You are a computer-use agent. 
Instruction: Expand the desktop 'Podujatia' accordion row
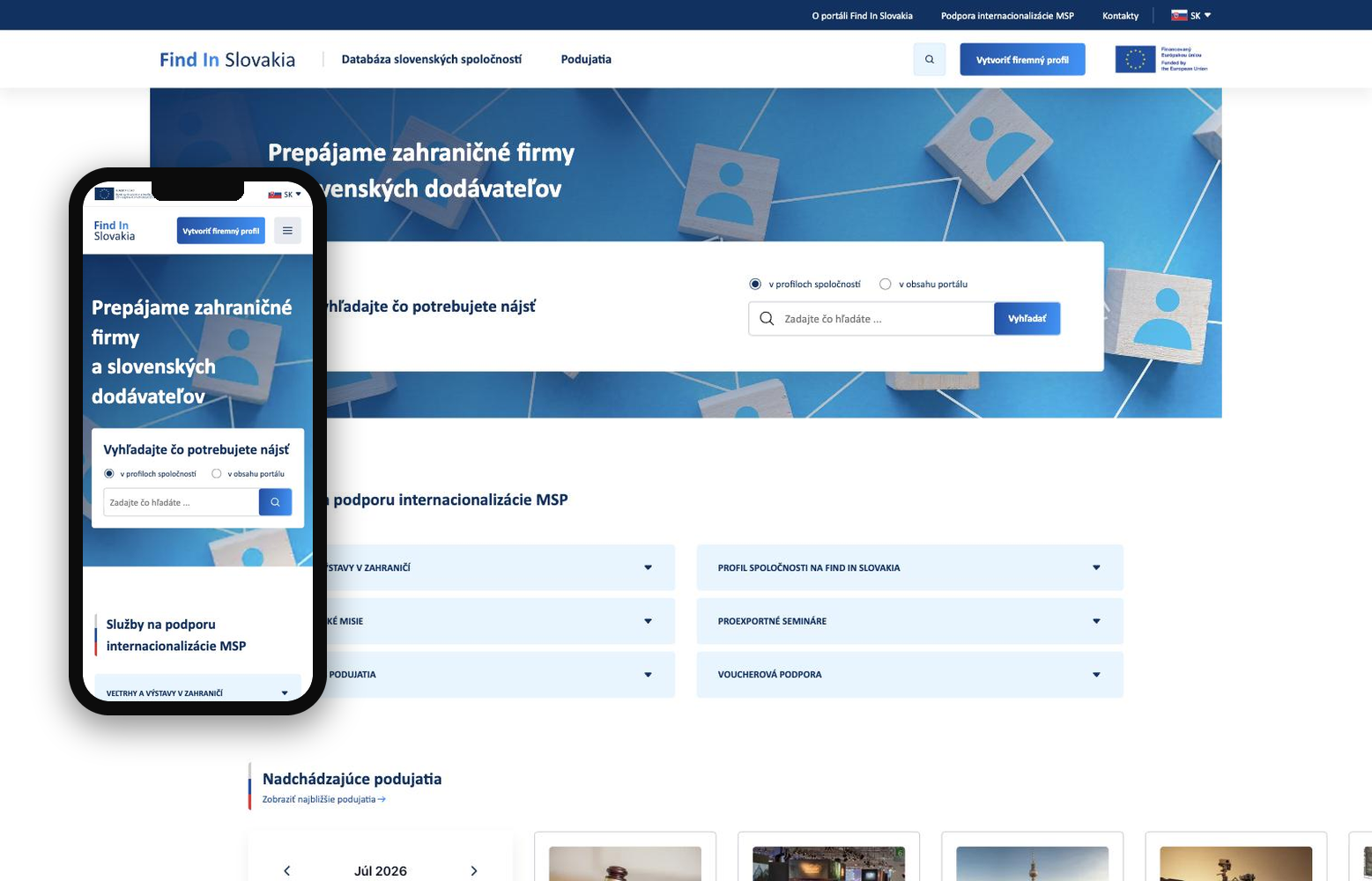pyautogui.click(x=501, y=675)
